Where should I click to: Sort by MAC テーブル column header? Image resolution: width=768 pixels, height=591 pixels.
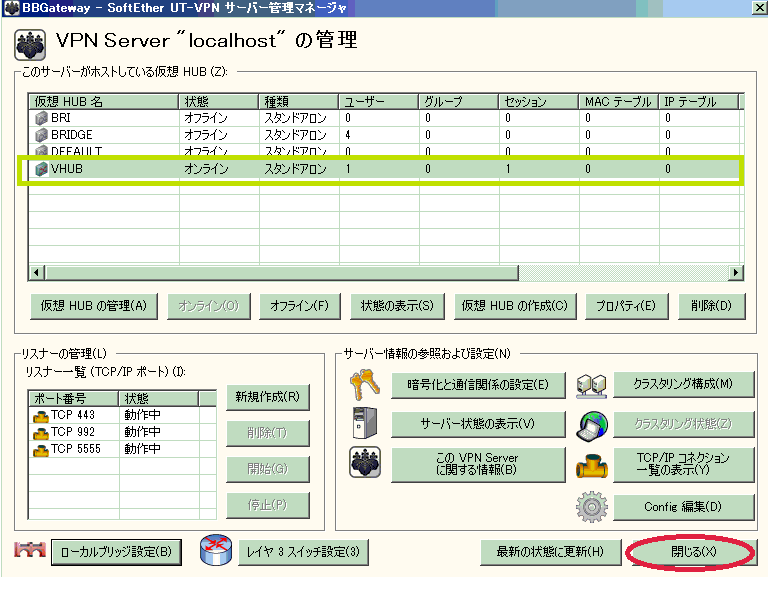619,102
